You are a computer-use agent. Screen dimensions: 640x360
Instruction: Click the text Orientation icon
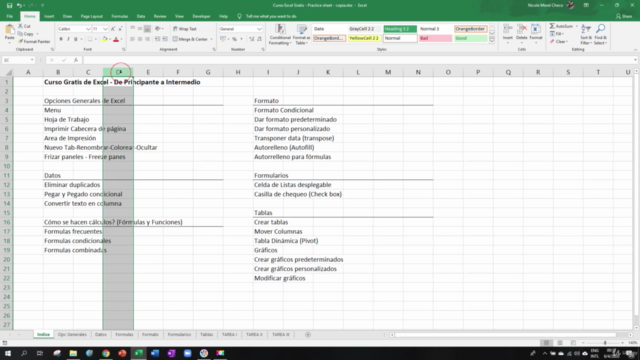click(x=158, y=29)
